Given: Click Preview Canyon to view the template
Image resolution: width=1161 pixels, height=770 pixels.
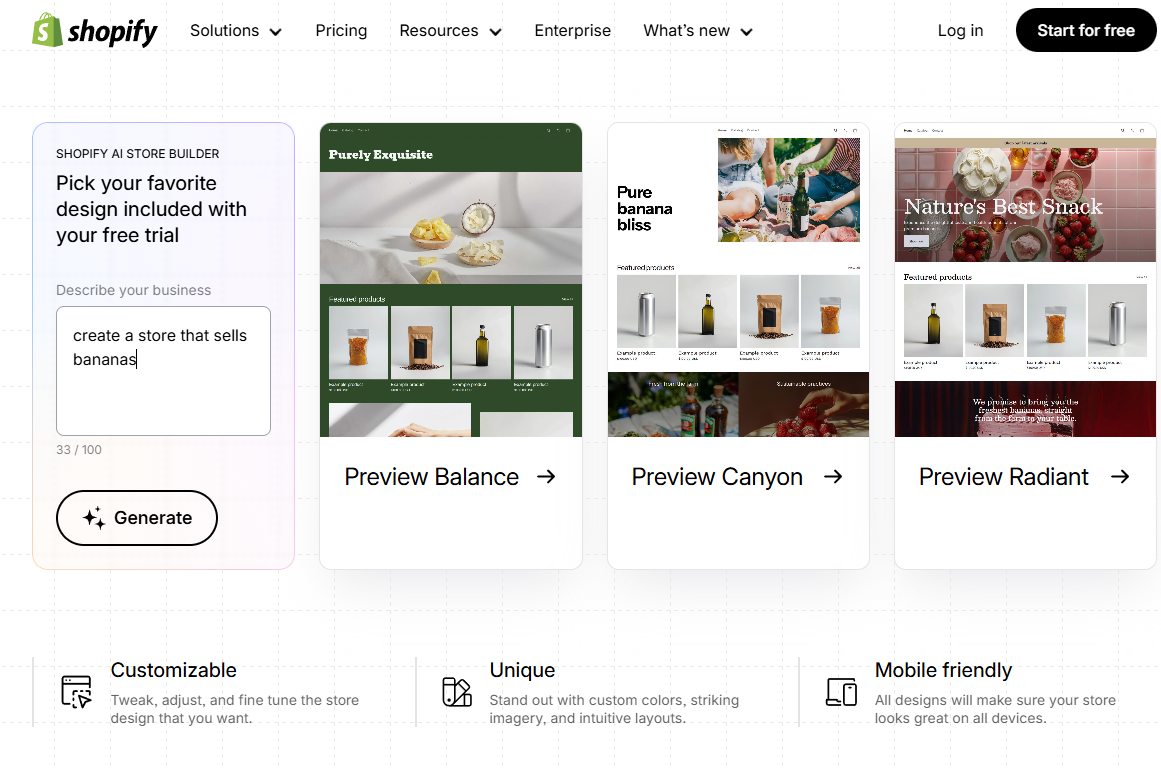Looking at the screenshot, I should [716, 477].
